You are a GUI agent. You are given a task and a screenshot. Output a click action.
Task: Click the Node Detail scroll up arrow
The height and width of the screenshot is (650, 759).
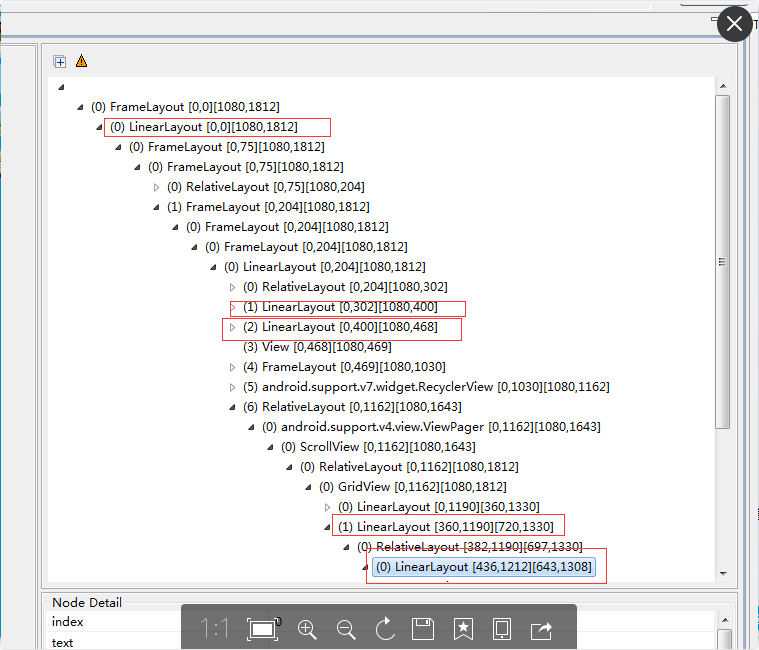[x=725, y=620]
